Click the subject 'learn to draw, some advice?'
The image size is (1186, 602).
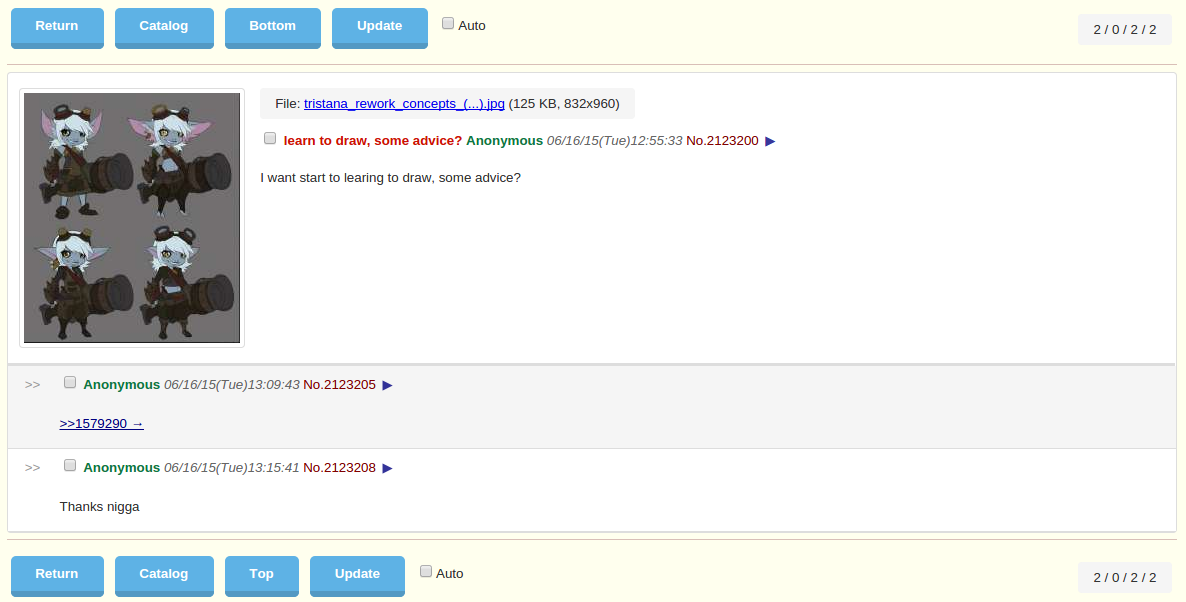(x=373, y=141)
